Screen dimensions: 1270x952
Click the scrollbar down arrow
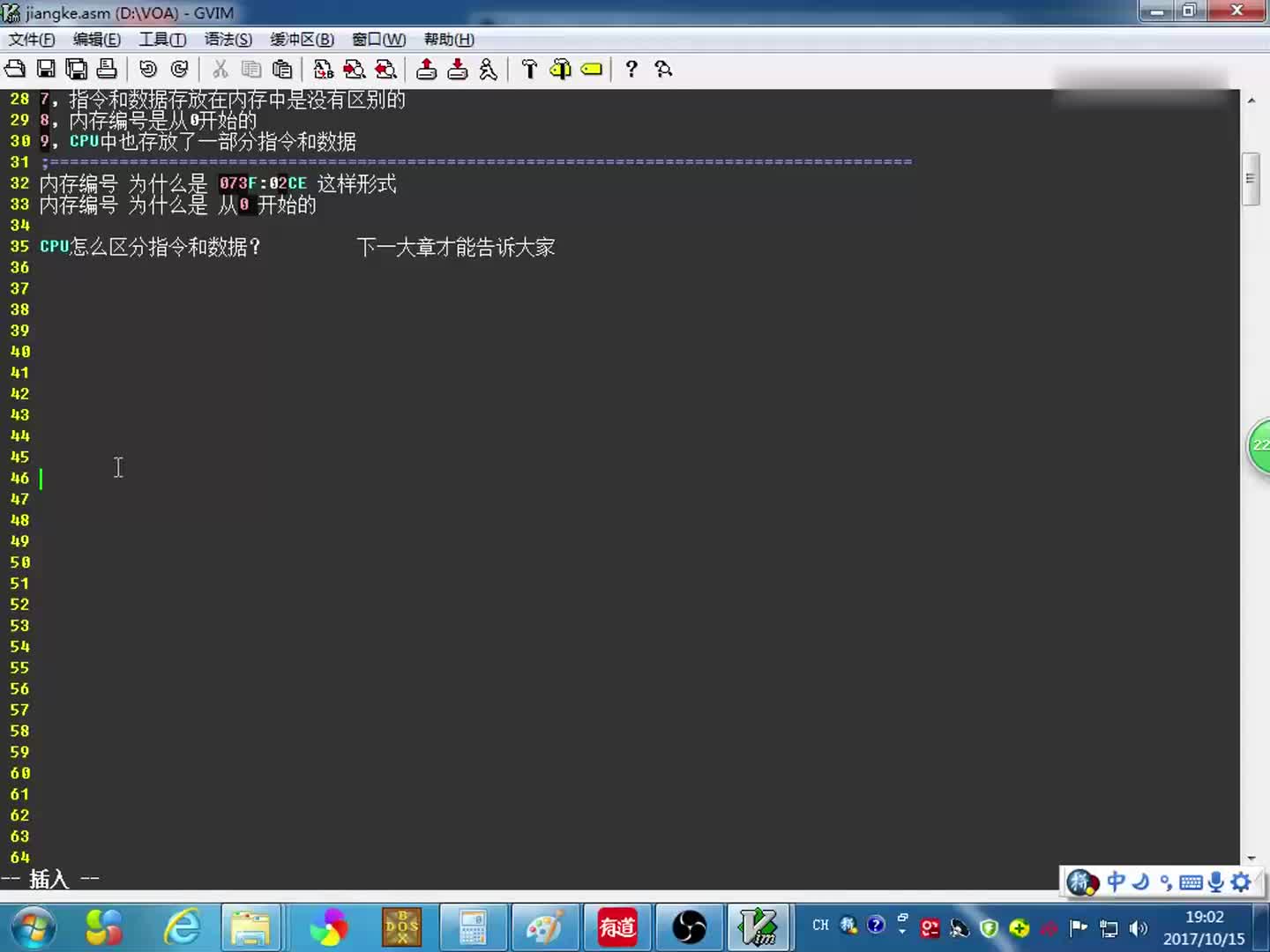[x=1251, y=858]
